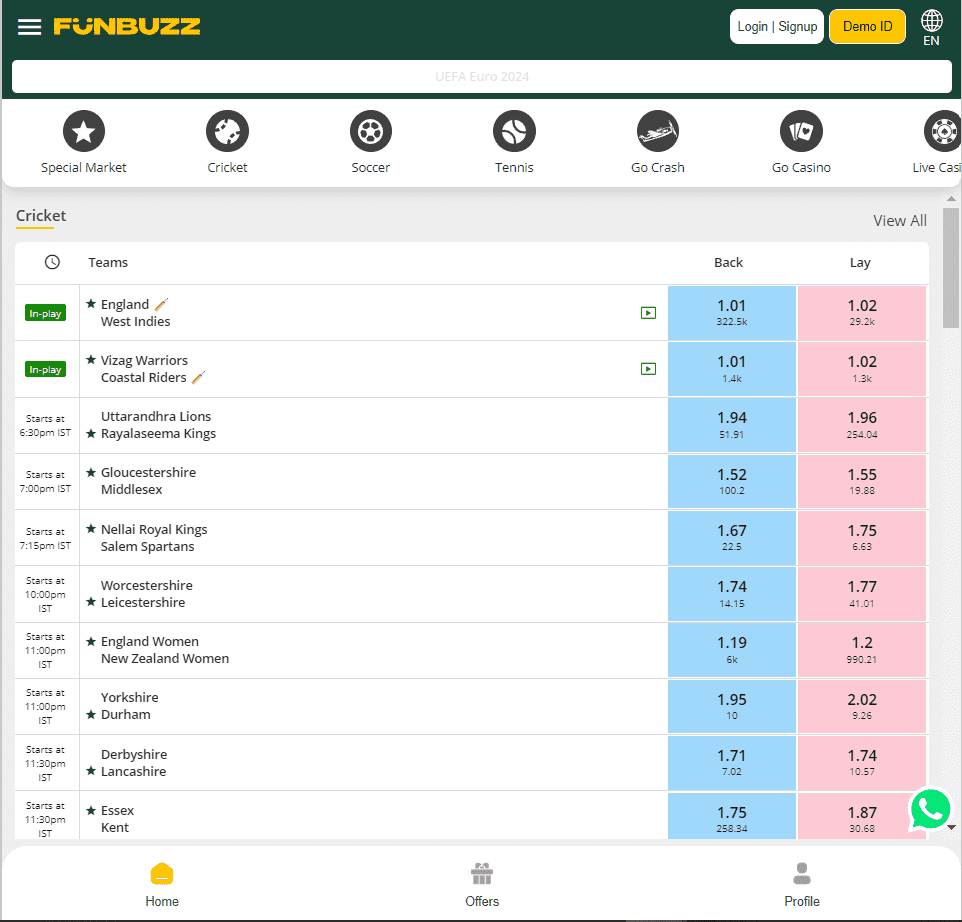962x922 pixels.
Task: Play live stream for Vizag Warriors match
Action: pos(648,369)
